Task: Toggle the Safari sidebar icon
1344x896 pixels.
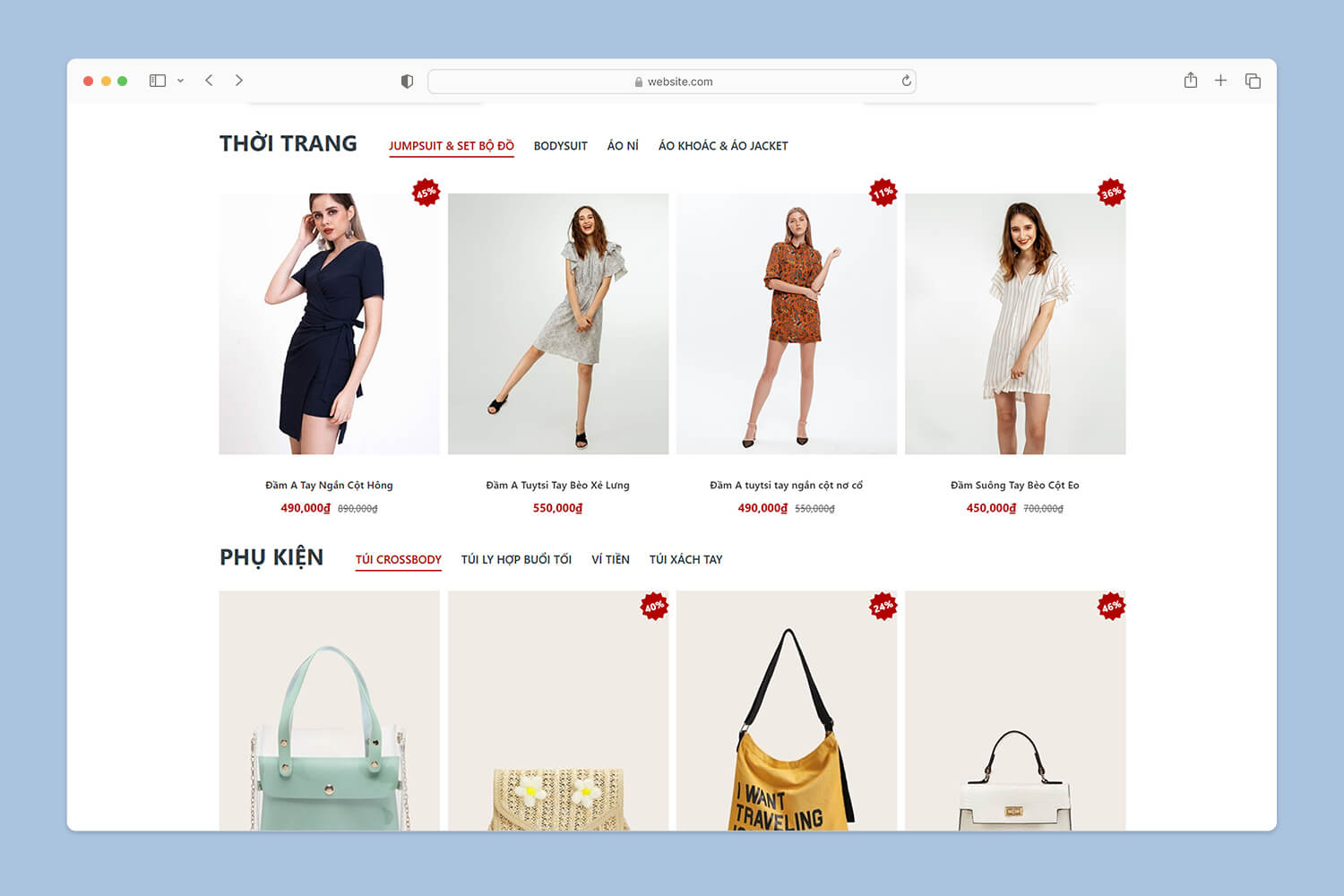Action: (158, 81)
